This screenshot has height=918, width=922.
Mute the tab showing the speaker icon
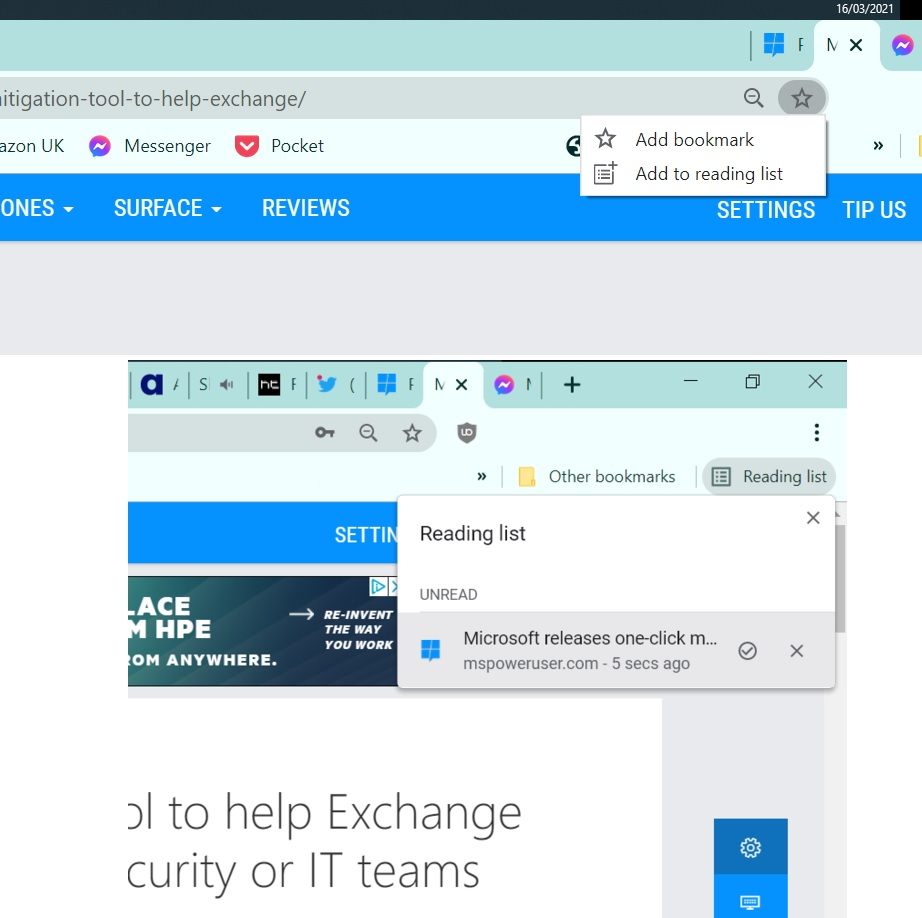[x=226, y=385]
